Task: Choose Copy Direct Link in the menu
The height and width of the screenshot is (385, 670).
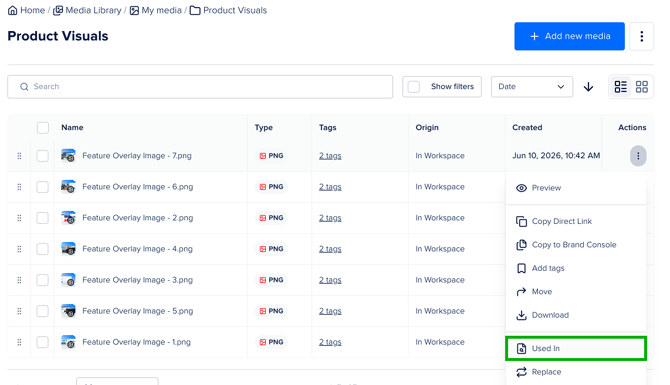Action: click(x=576, y=221)
